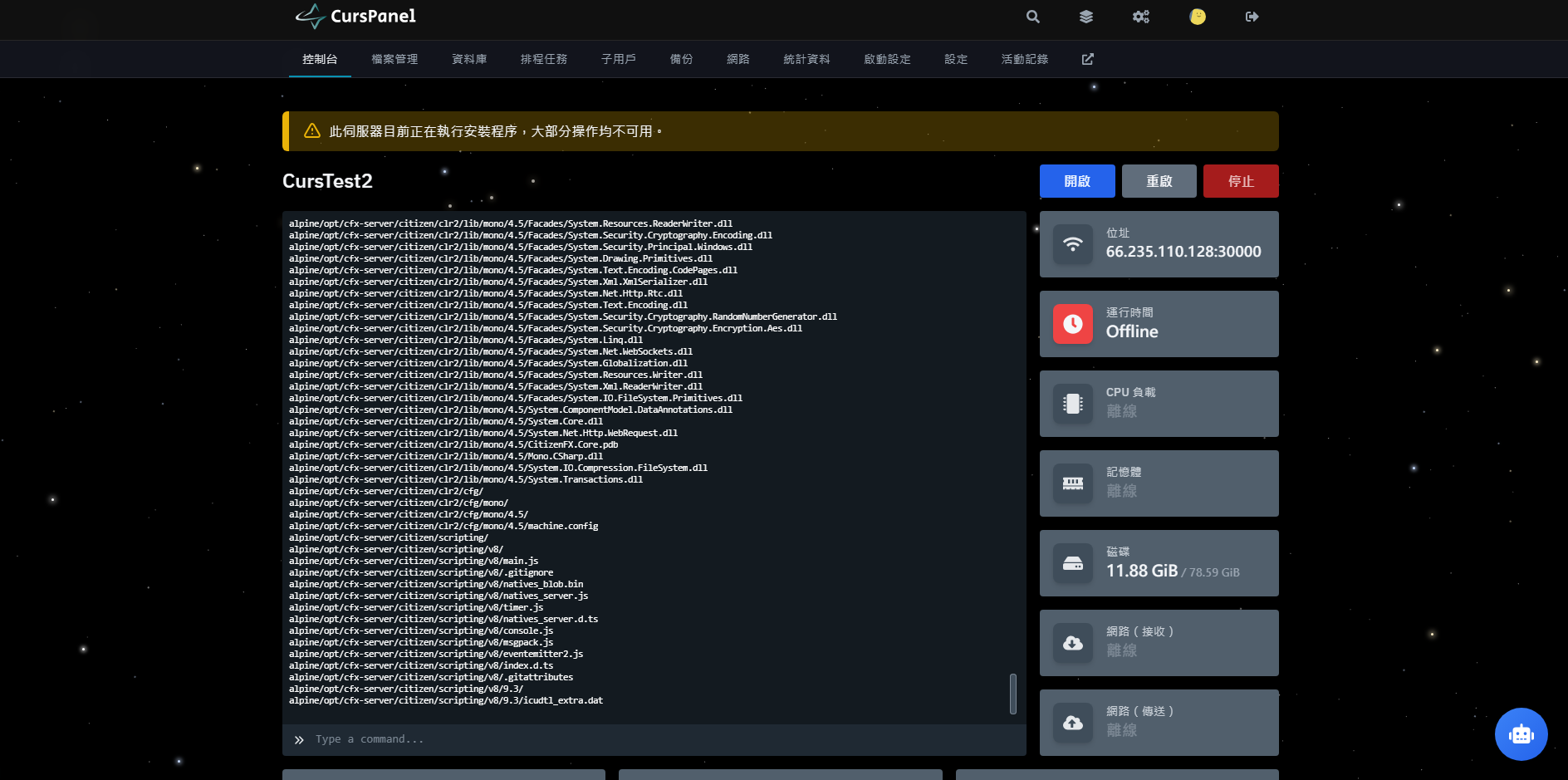Open admin settings gears icon
Screen dimensions: 1568x780
pos(1141,17)
